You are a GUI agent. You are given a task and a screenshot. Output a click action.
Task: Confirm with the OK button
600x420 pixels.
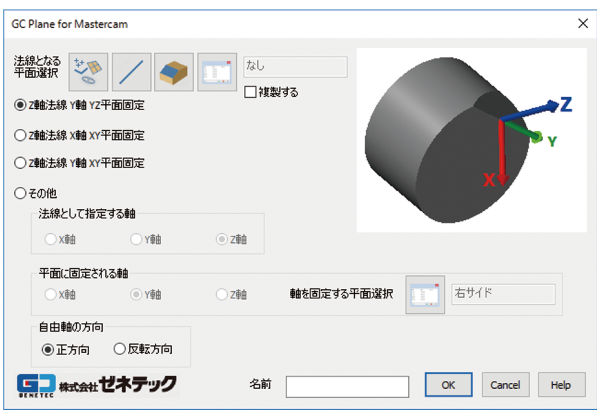click(x=448, y=385)
